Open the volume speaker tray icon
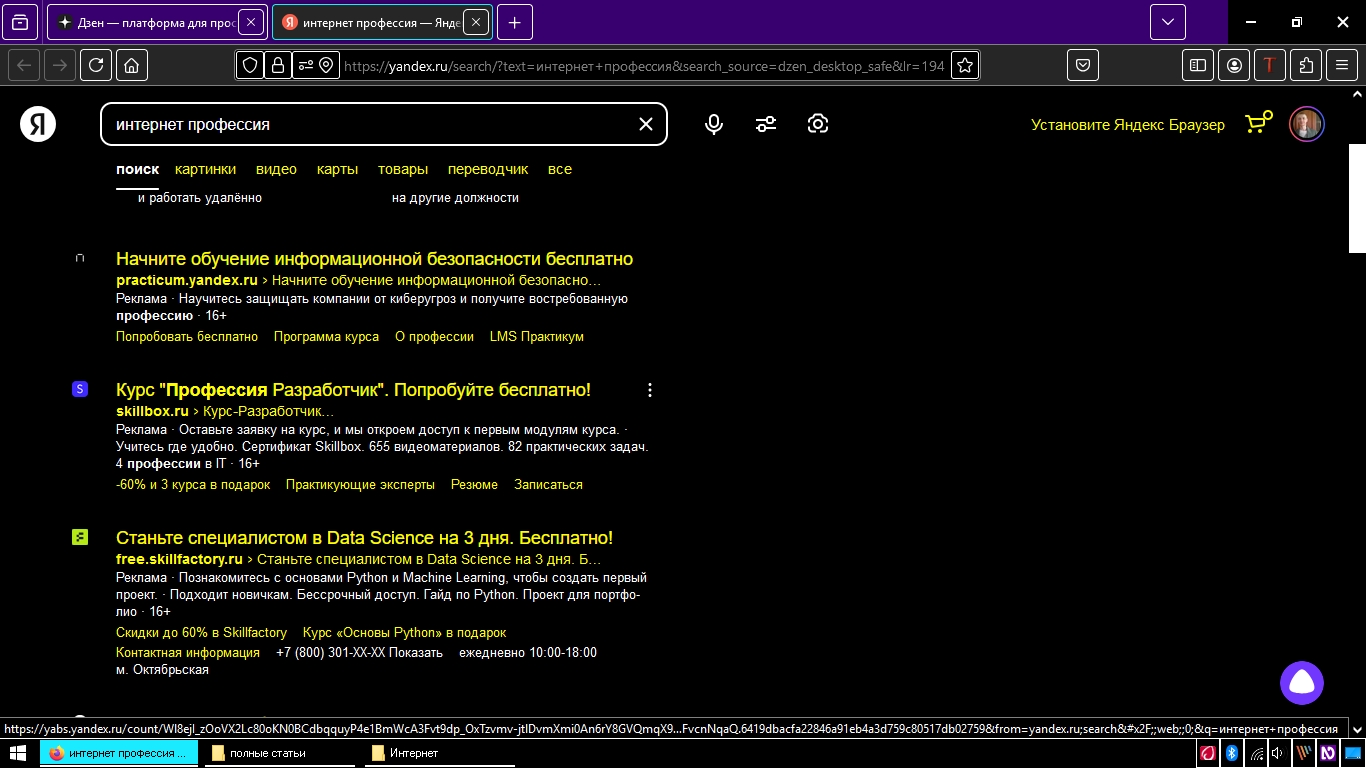 coord(1278,753)
